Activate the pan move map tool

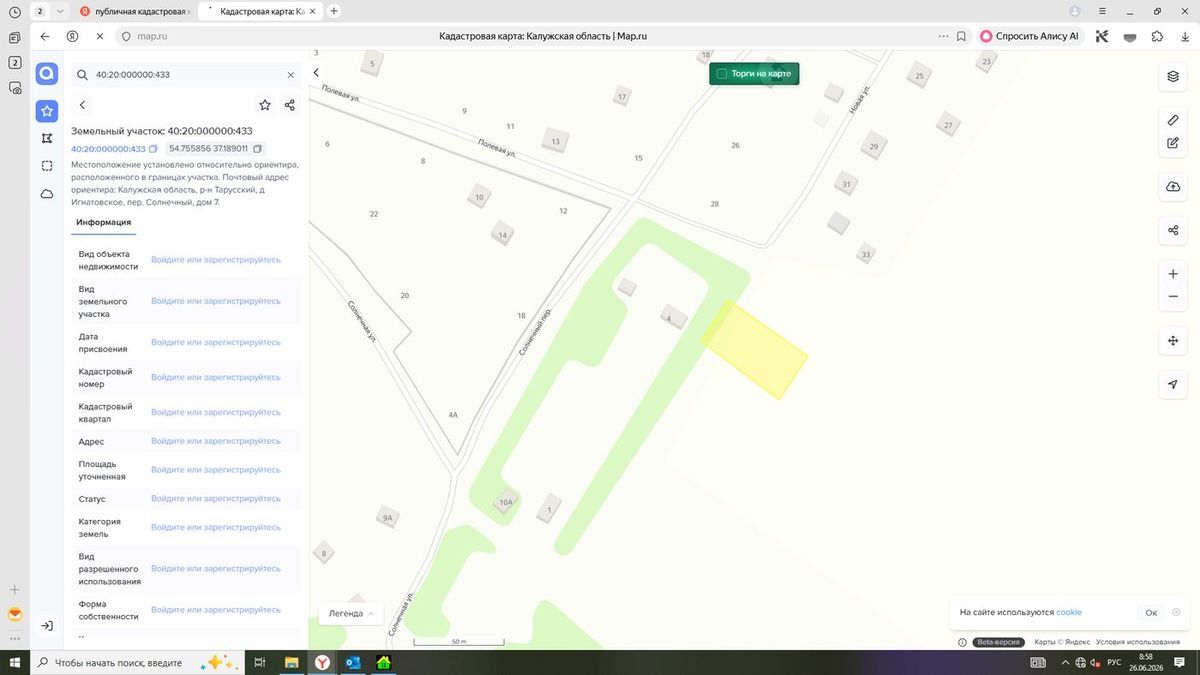[1173, 341]
